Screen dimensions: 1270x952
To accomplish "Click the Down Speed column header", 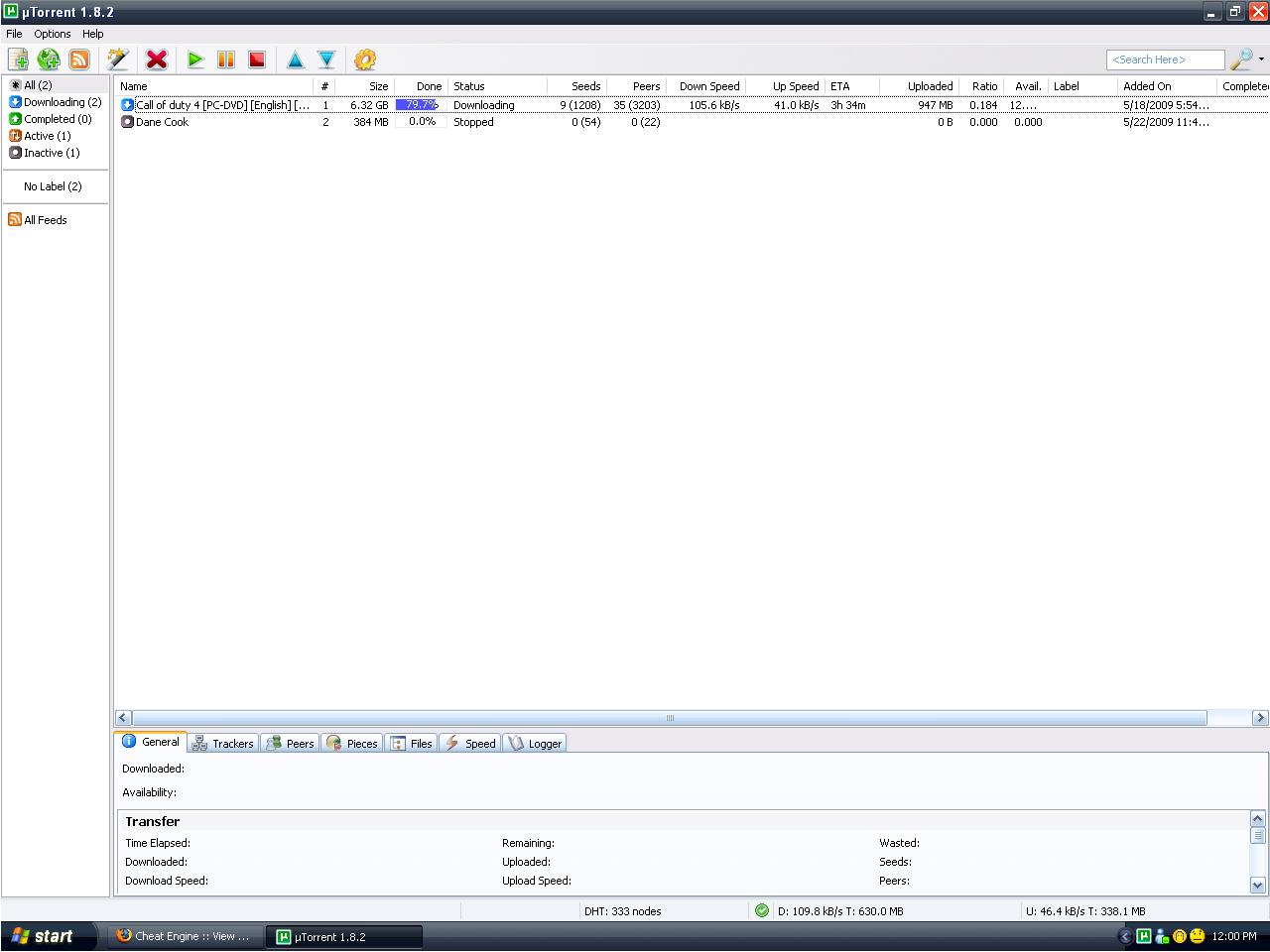I will click(x=708, y=86).
